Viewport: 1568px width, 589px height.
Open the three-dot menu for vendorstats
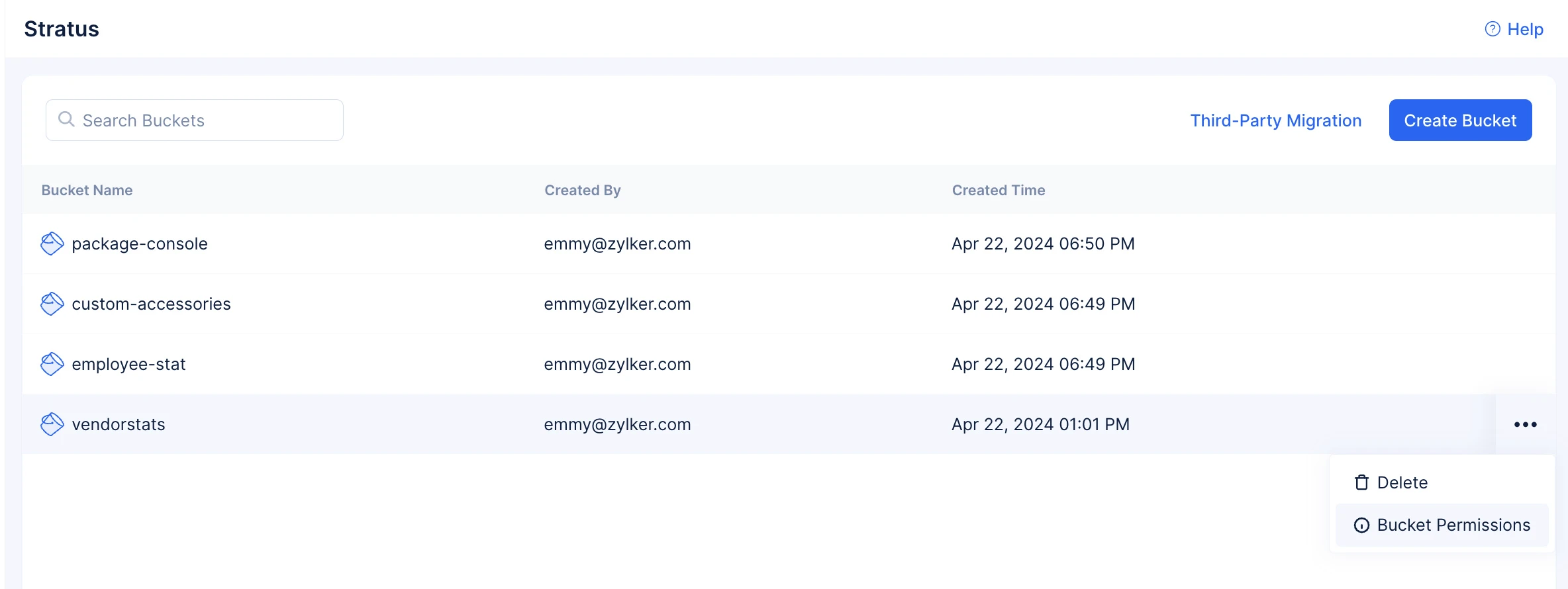pos(1526,424)
